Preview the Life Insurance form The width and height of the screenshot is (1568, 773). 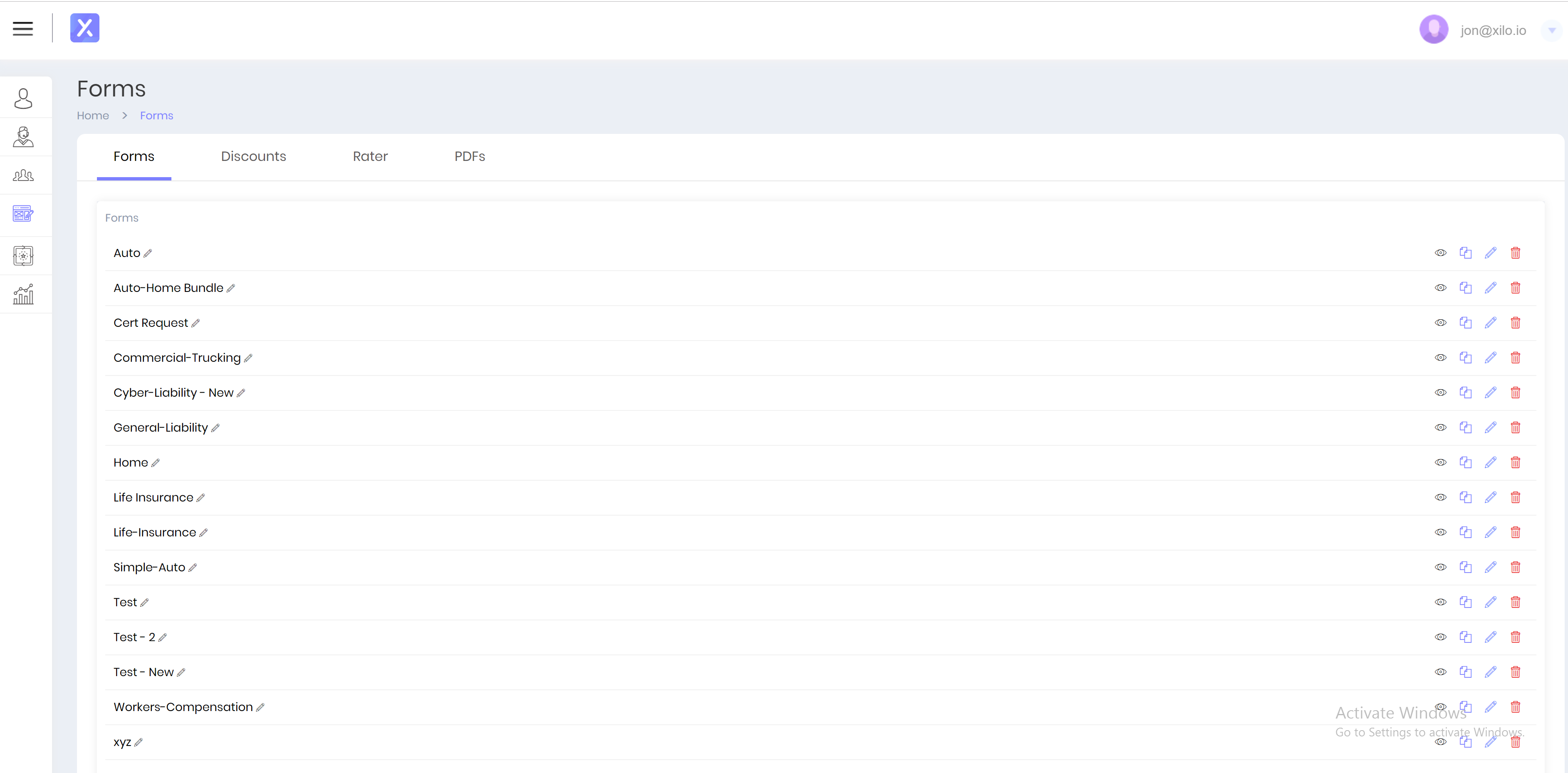click(x=1440, y=497)
